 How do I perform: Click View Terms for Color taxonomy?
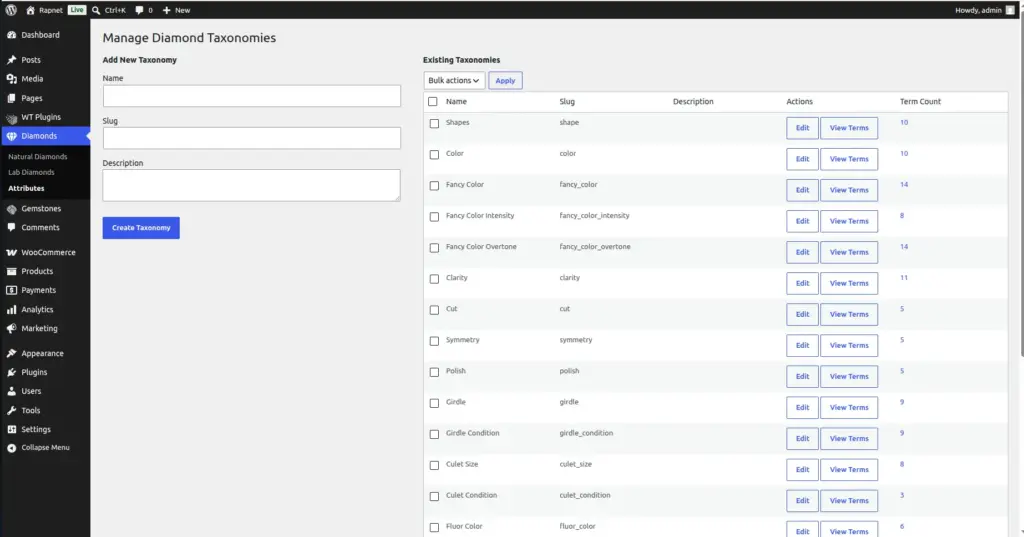coord(849,159)
